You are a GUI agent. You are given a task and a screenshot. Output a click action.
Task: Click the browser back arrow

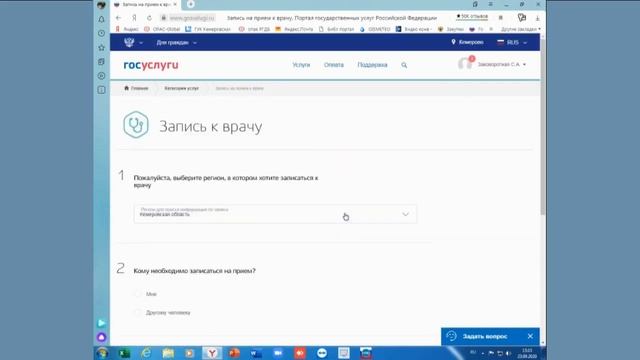click(x=118, y=18)
